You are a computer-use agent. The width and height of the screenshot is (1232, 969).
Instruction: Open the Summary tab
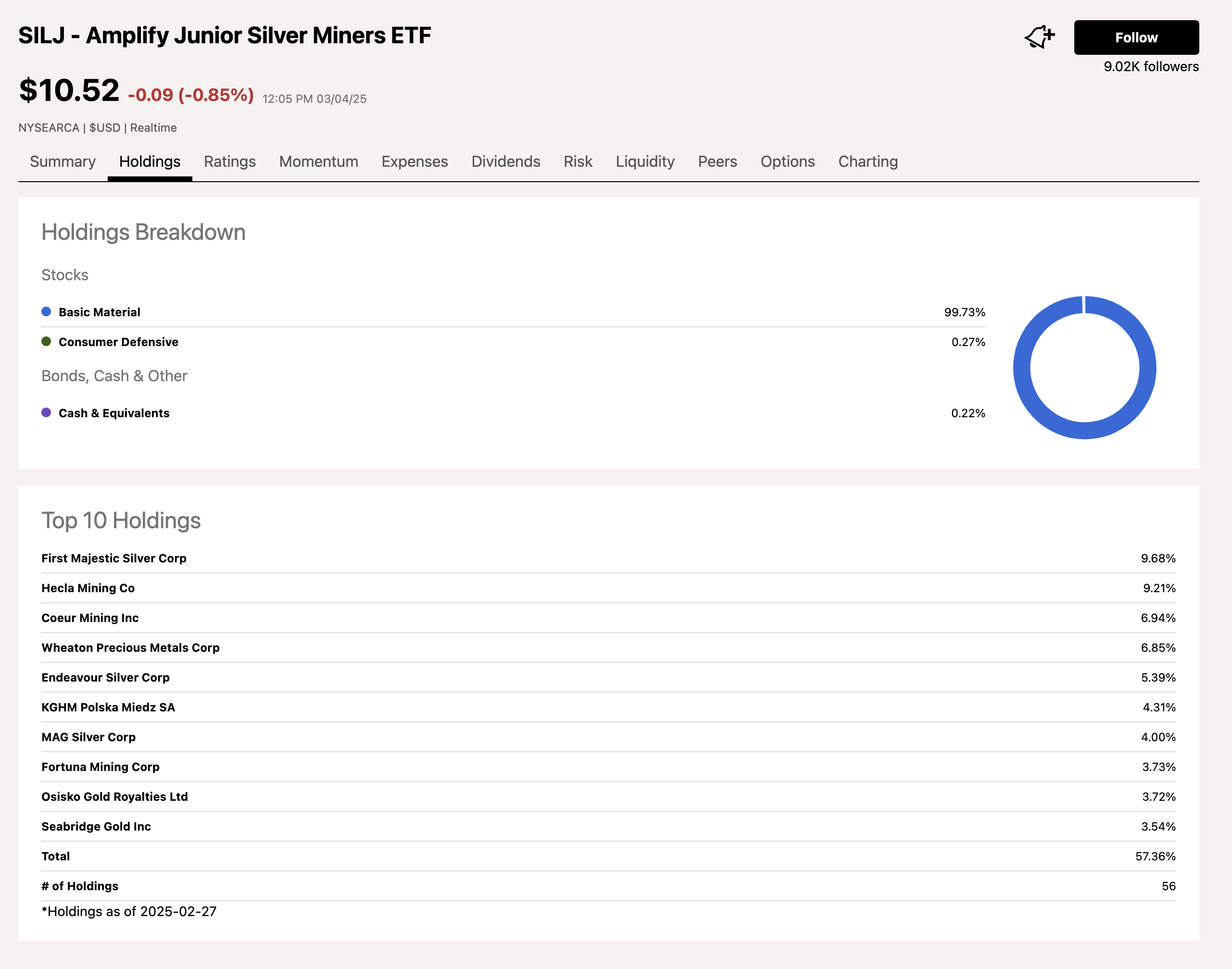[63, 161]
